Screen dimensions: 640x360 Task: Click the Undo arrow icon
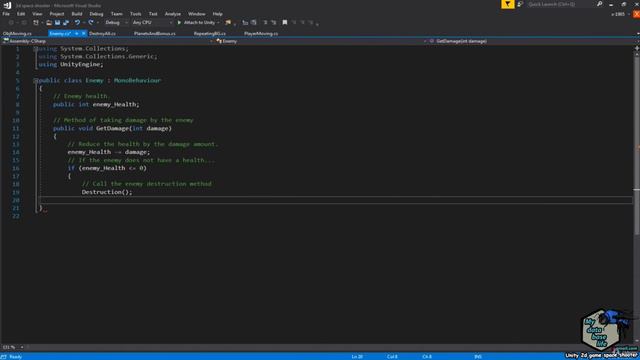pyautogui.click(x=77, y=23)
